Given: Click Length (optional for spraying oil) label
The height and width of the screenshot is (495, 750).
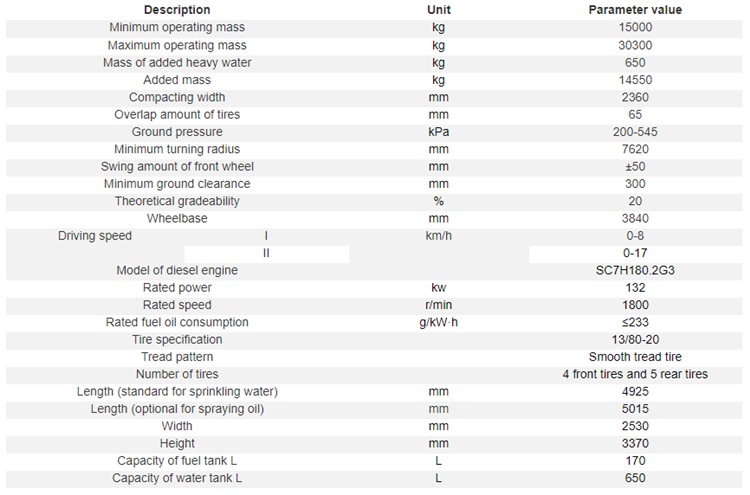Looking at the screenshot, I should click(177, 409).
